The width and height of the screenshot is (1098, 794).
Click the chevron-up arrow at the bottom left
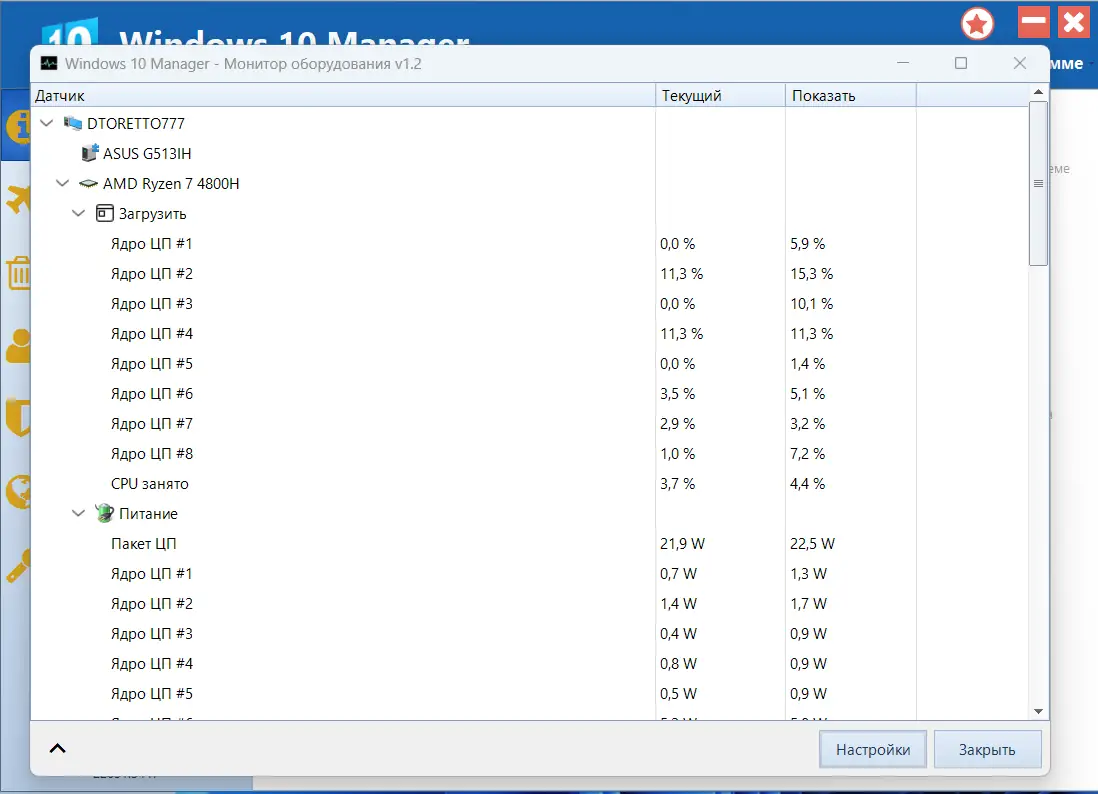coord(57,748)
